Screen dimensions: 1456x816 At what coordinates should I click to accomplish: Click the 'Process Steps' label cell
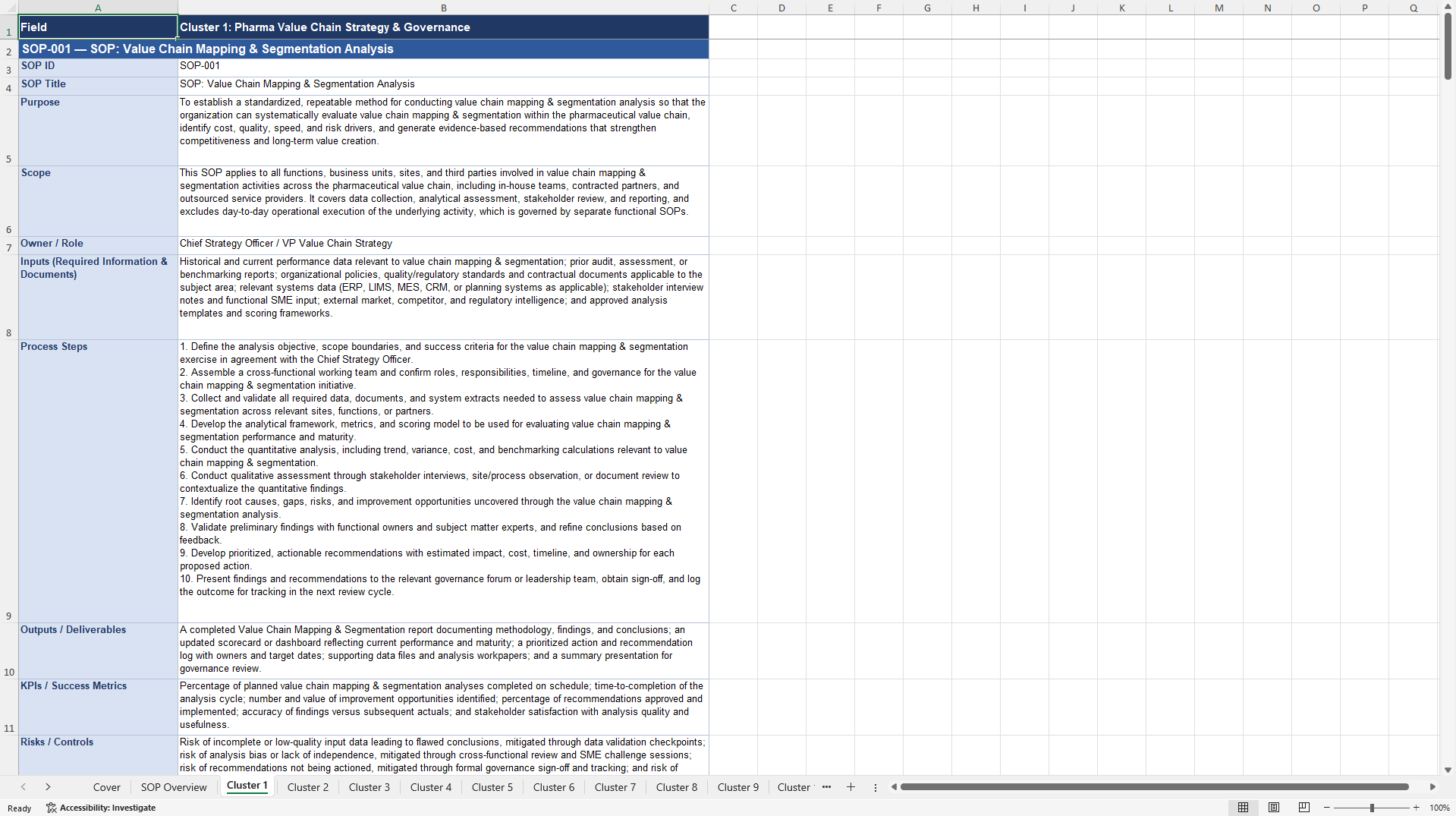click(98, 481)
